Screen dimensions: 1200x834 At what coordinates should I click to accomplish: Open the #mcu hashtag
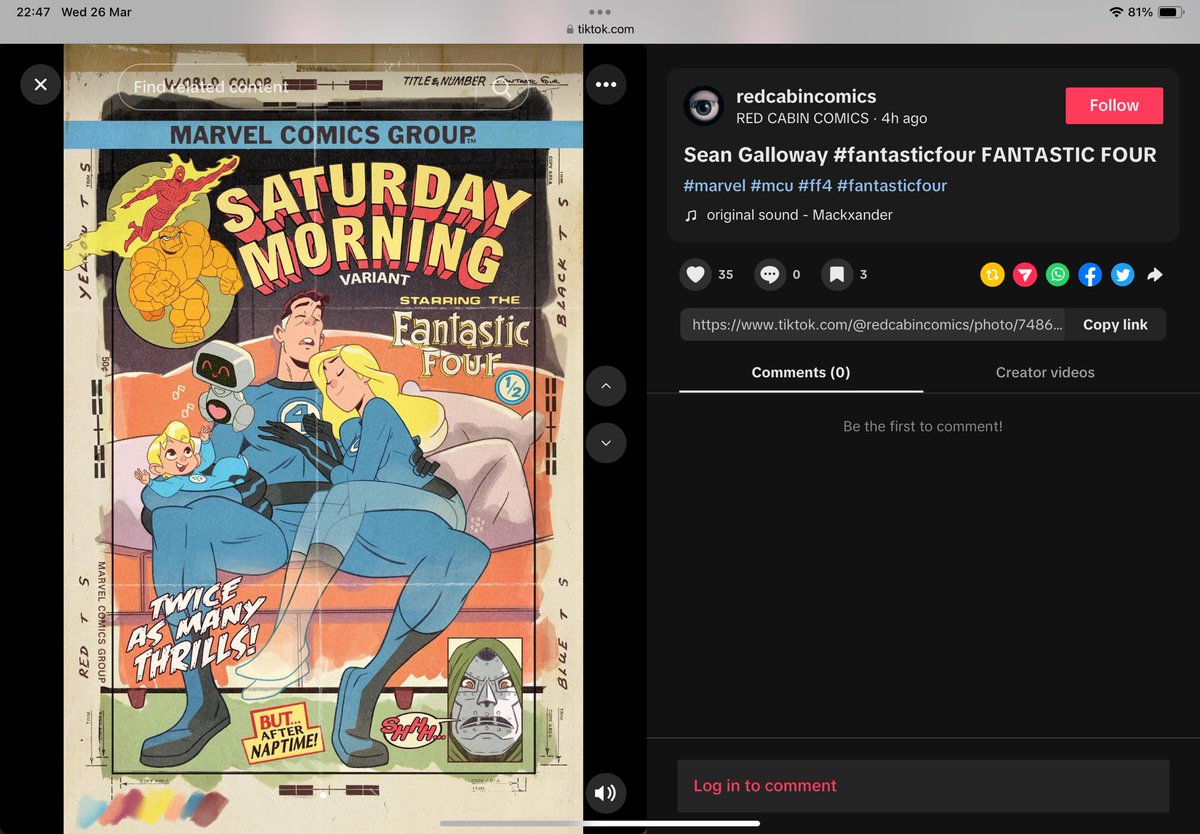pos(772,185)
